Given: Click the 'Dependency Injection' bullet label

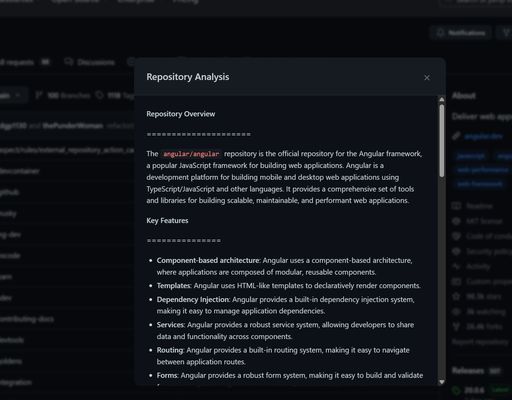Looking at the screenshot, I should [x=193, y=299].
